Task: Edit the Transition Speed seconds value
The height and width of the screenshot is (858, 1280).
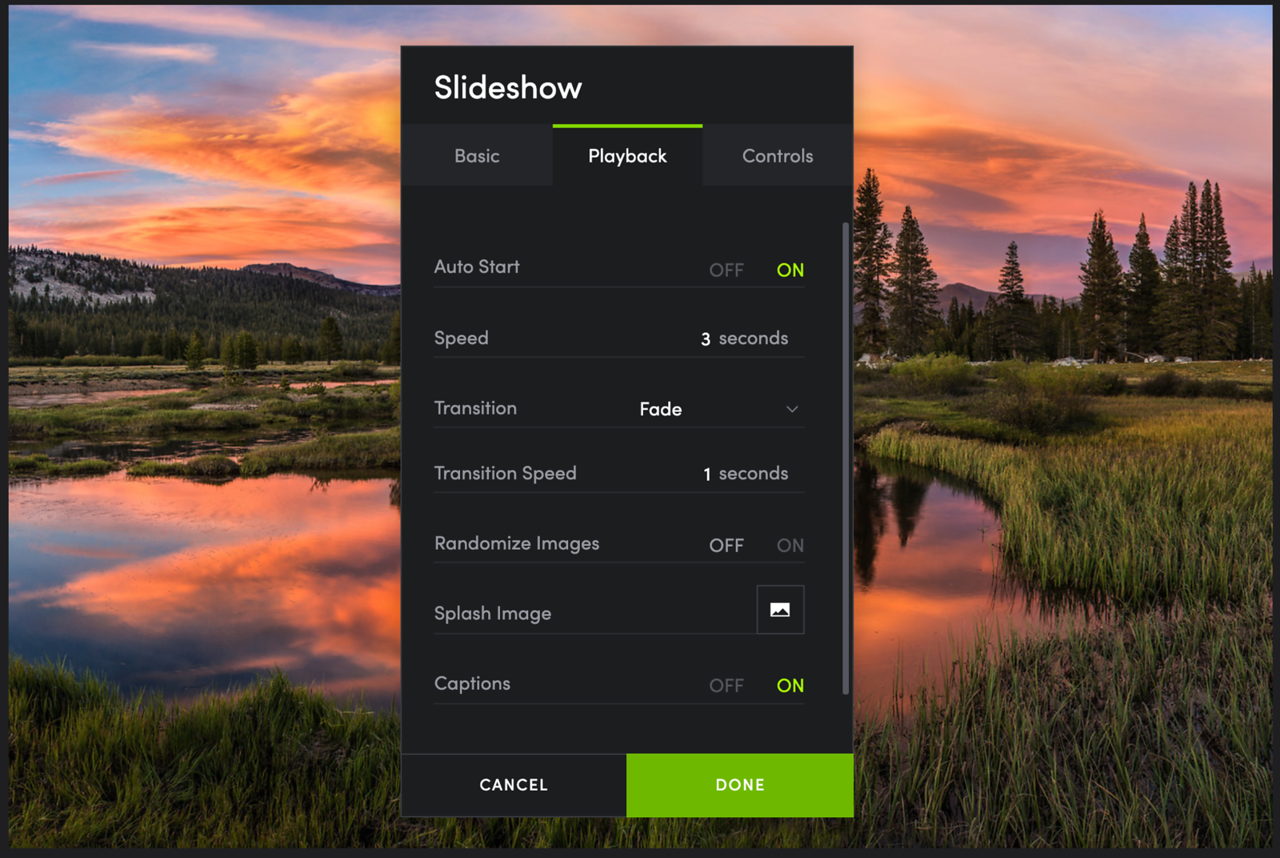Action: [706, 474]
